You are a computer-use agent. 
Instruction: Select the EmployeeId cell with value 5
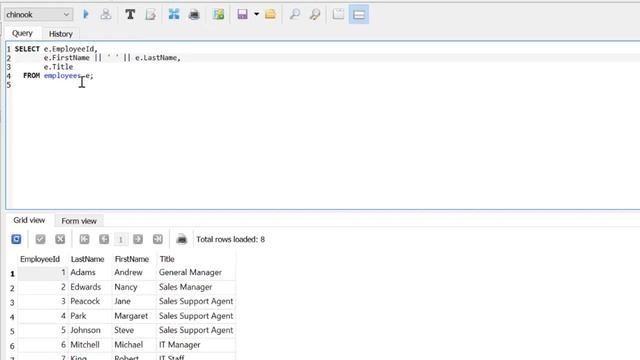coord(43,330)
